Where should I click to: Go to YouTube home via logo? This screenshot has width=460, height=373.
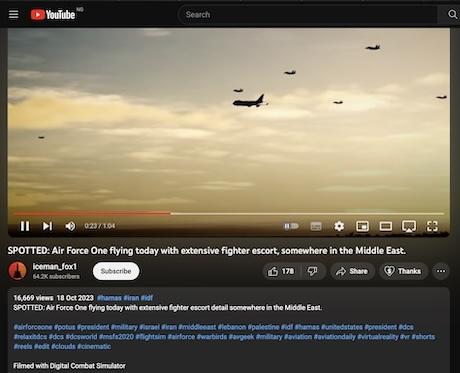53,14
